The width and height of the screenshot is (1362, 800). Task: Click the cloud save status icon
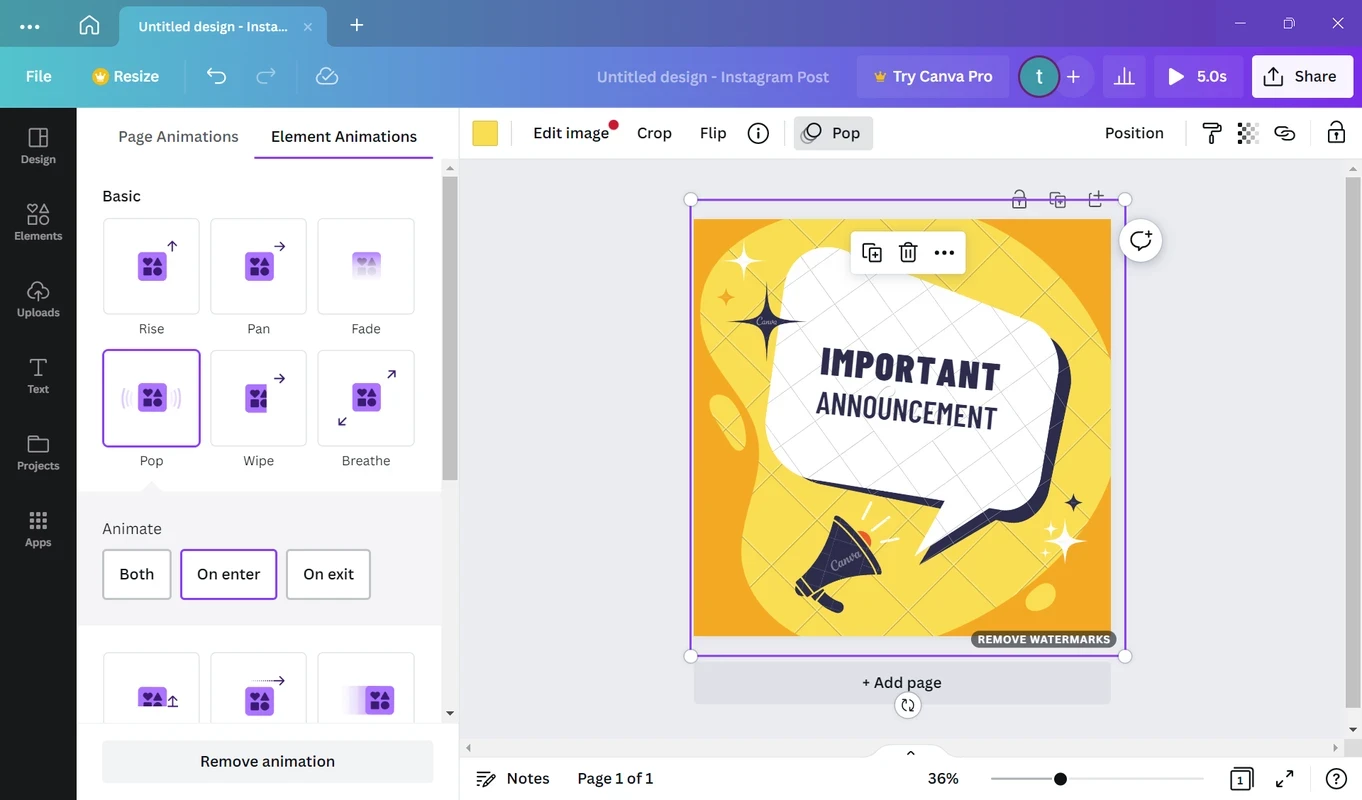(327, 76)
